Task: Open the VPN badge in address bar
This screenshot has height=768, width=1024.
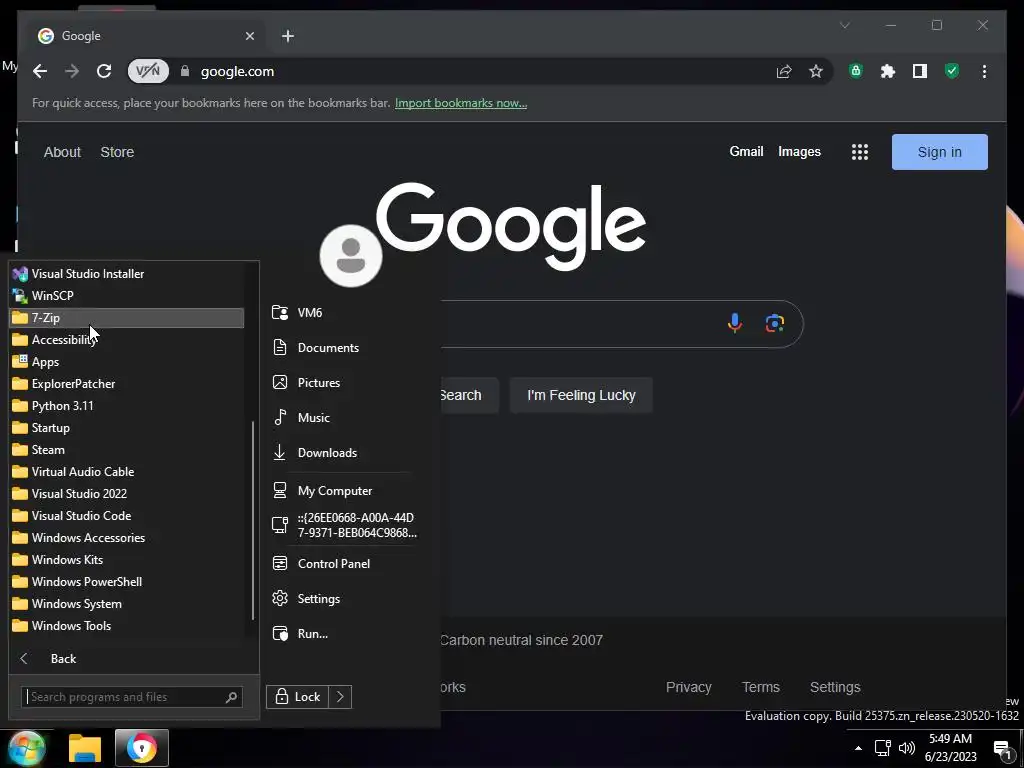Action: point(148,71)
